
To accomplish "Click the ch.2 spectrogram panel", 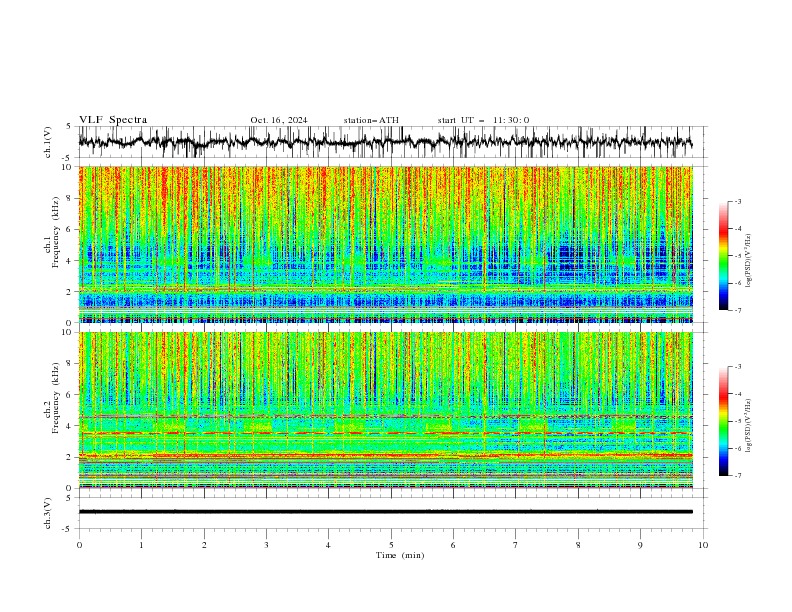I will pos(385,410).
